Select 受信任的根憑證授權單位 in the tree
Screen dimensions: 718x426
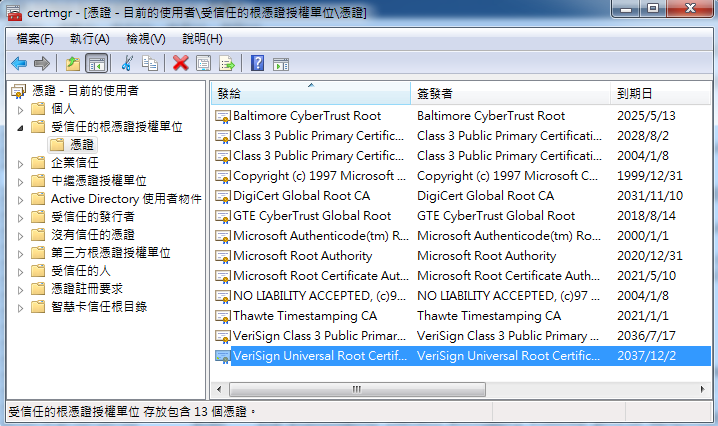pyautogui.click(x=117, y=127)
